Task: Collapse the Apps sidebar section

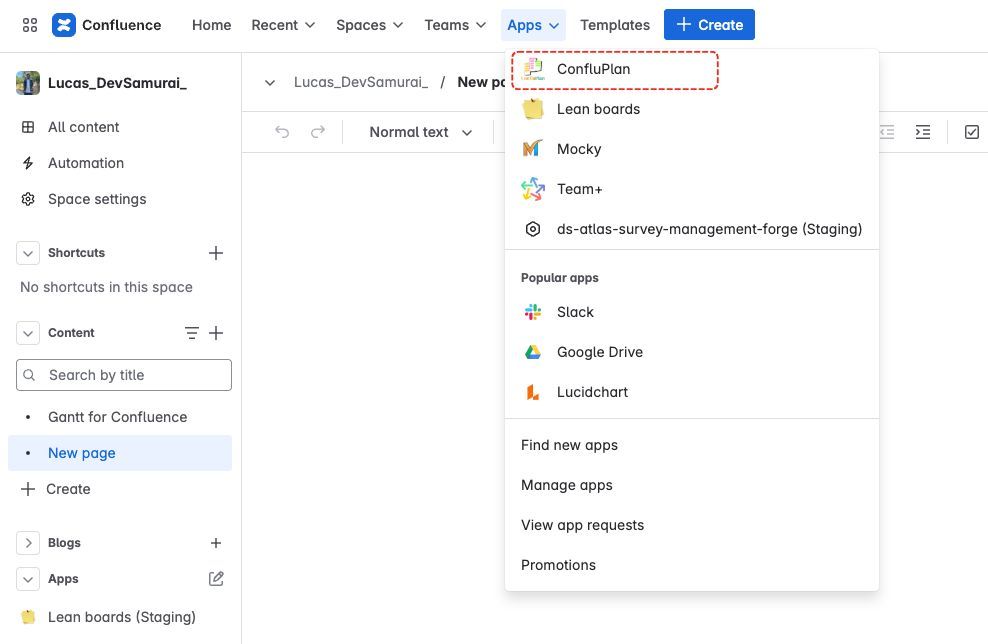Action: tap(28, 578)
